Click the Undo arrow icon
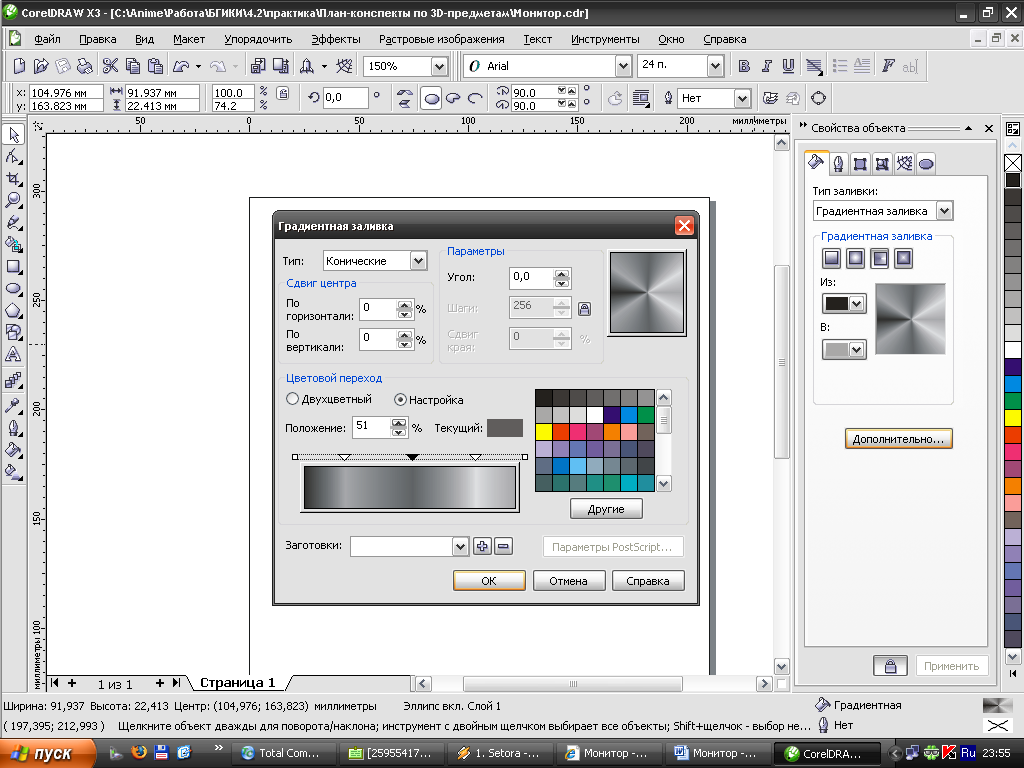The image size is (1024, 768). (x=181, y=66)
